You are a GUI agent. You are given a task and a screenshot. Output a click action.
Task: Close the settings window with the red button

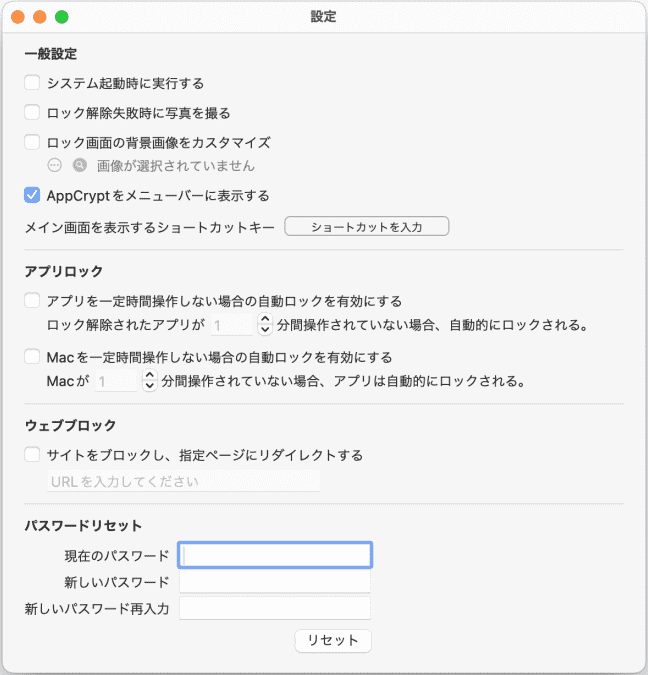coord(19,17)
